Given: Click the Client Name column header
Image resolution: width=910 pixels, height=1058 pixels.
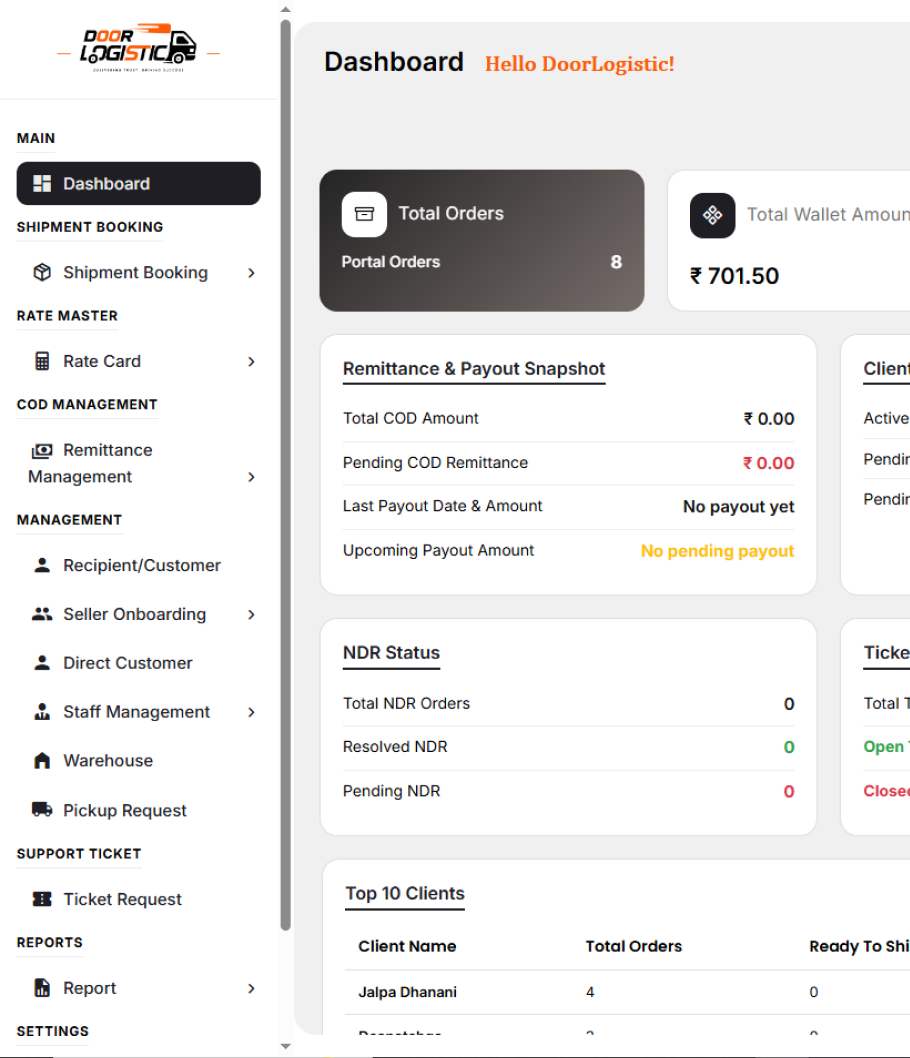Looking at the screenshot, I should (x=407, y=946).
